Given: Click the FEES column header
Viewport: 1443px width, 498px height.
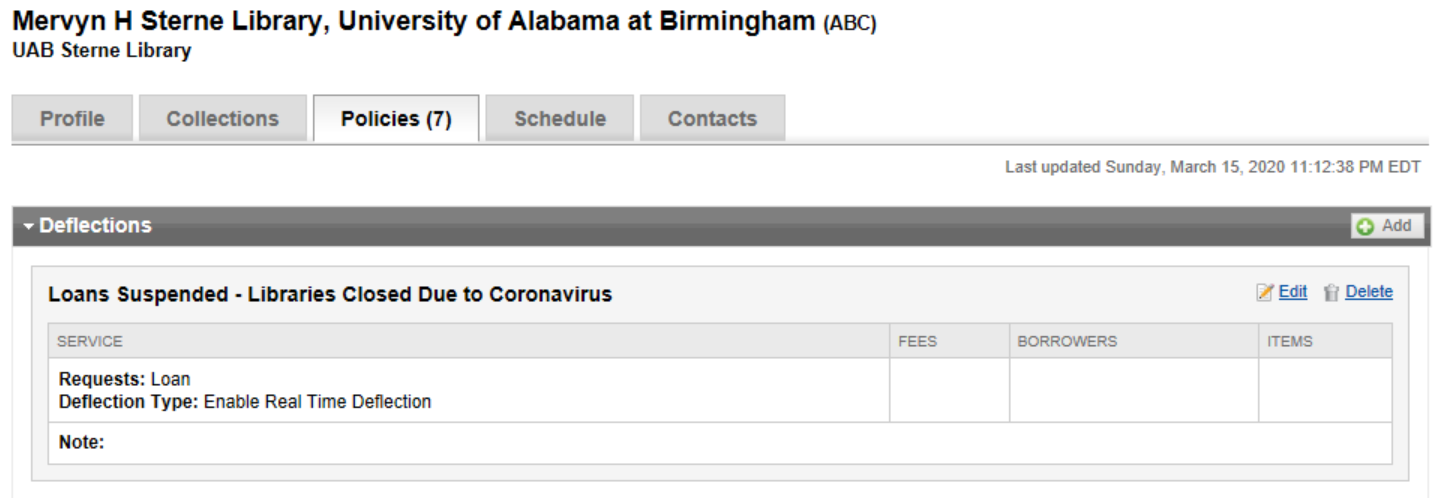Looking at the screenshot, I should coord(918,341).
